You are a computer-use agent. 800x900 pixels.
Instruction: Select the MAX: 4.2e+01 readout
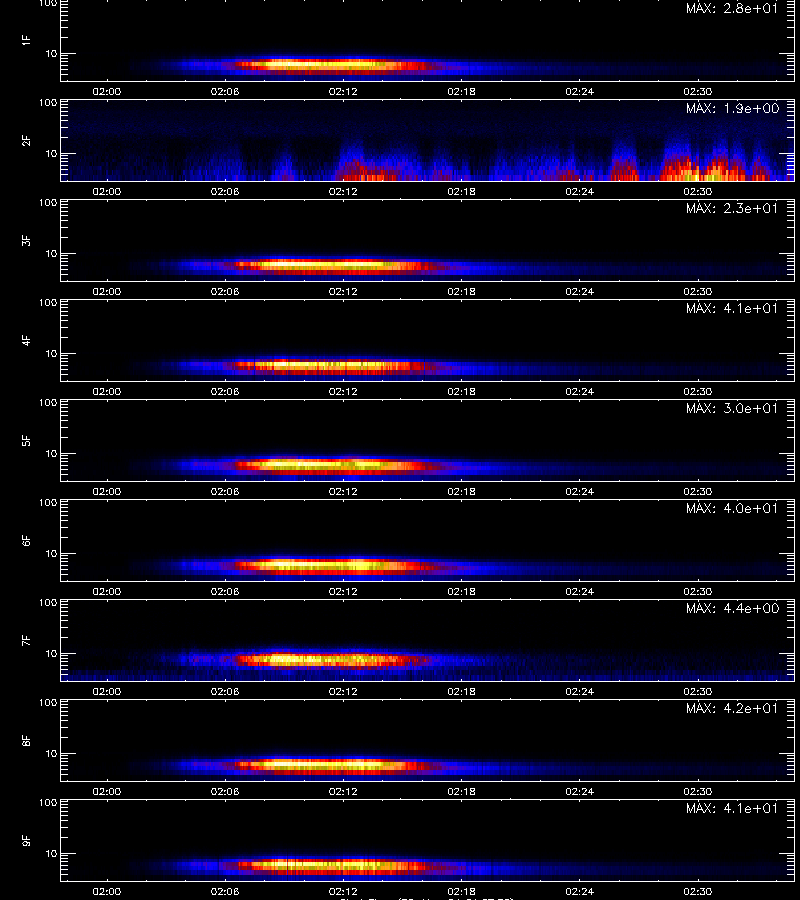[x=732, y=708]
